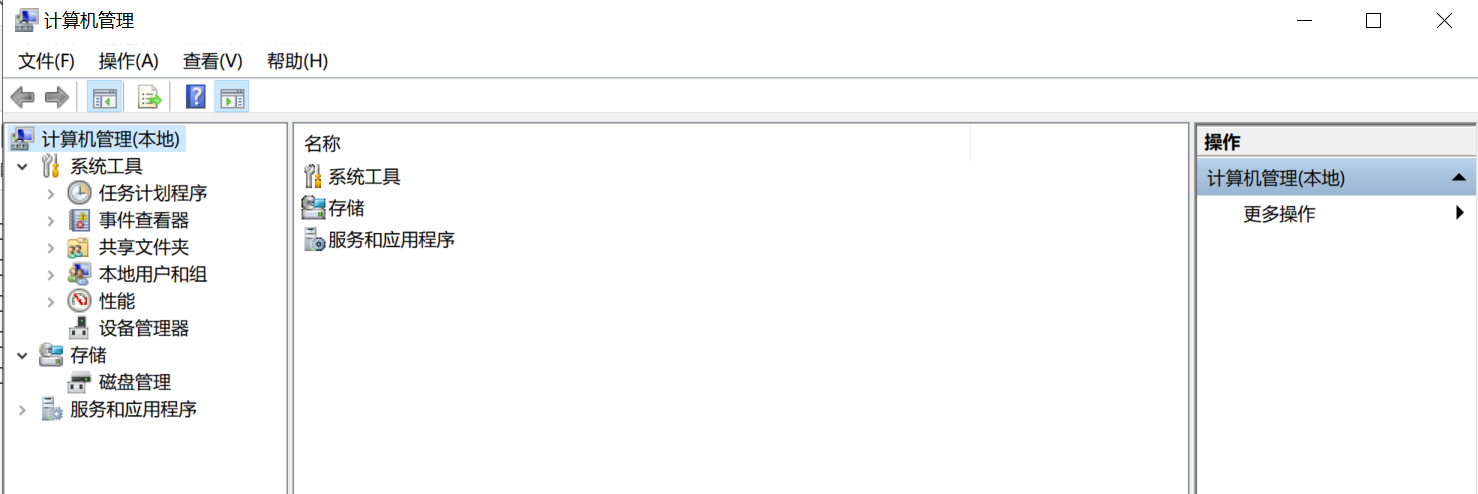Viewport: 1478px width, 494px height.
Task: Open the blue help question-mark icon
Action: pyautogui.click(x=196, y=97)
